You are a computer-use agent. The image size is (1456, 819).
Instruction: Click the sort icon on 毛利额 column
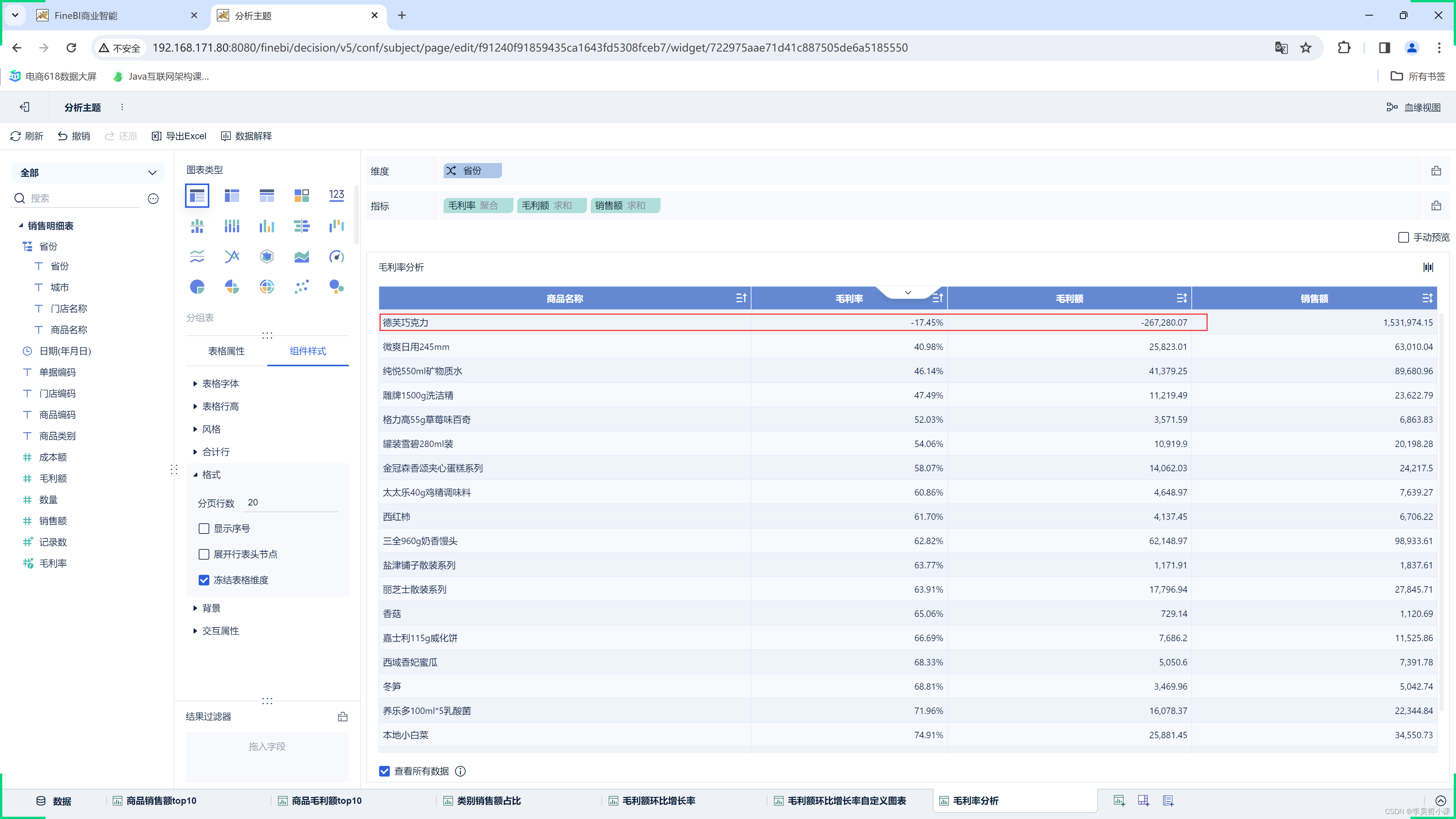tap(1182, 298)
